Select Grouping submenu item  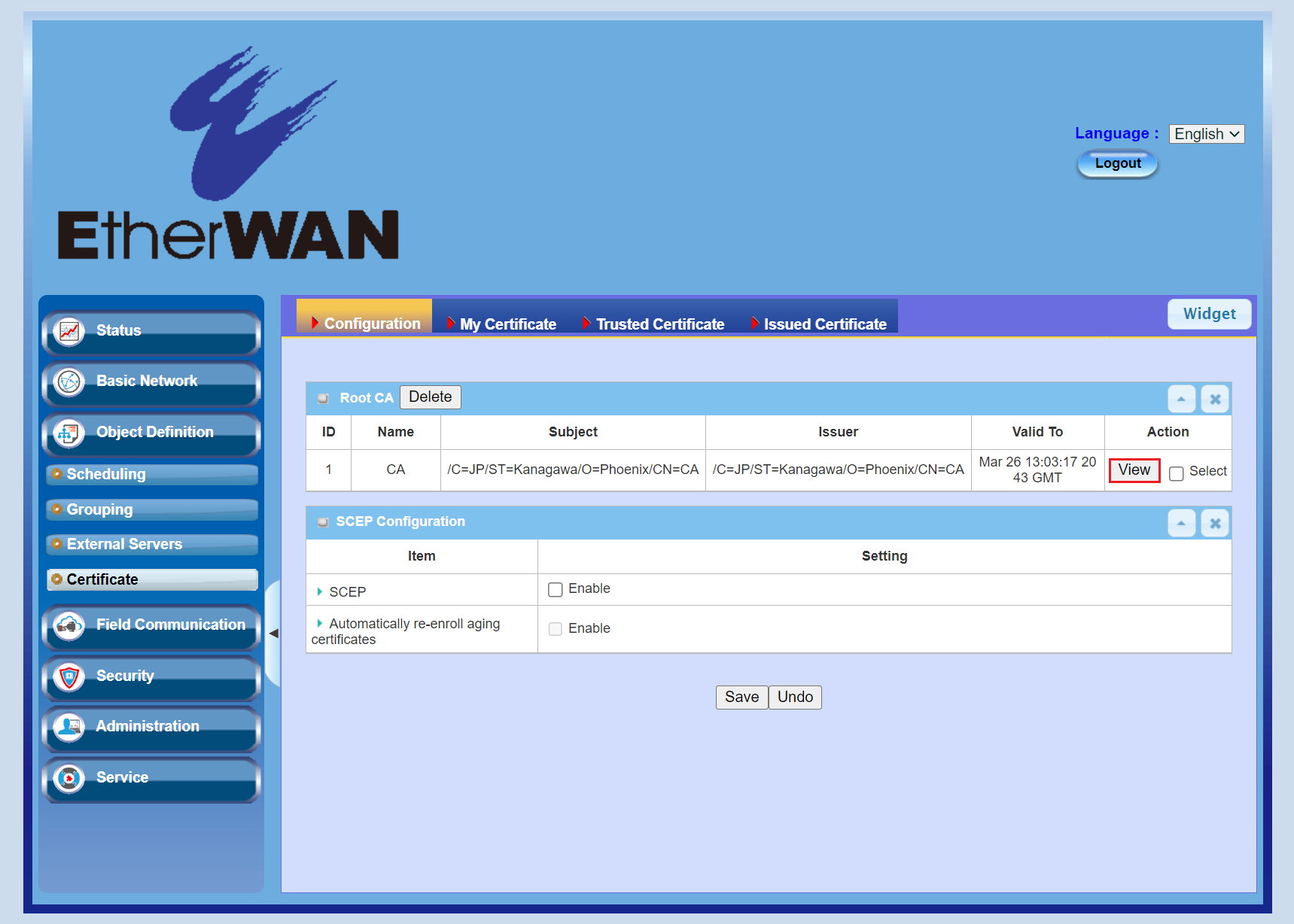(x=152, y=510)
